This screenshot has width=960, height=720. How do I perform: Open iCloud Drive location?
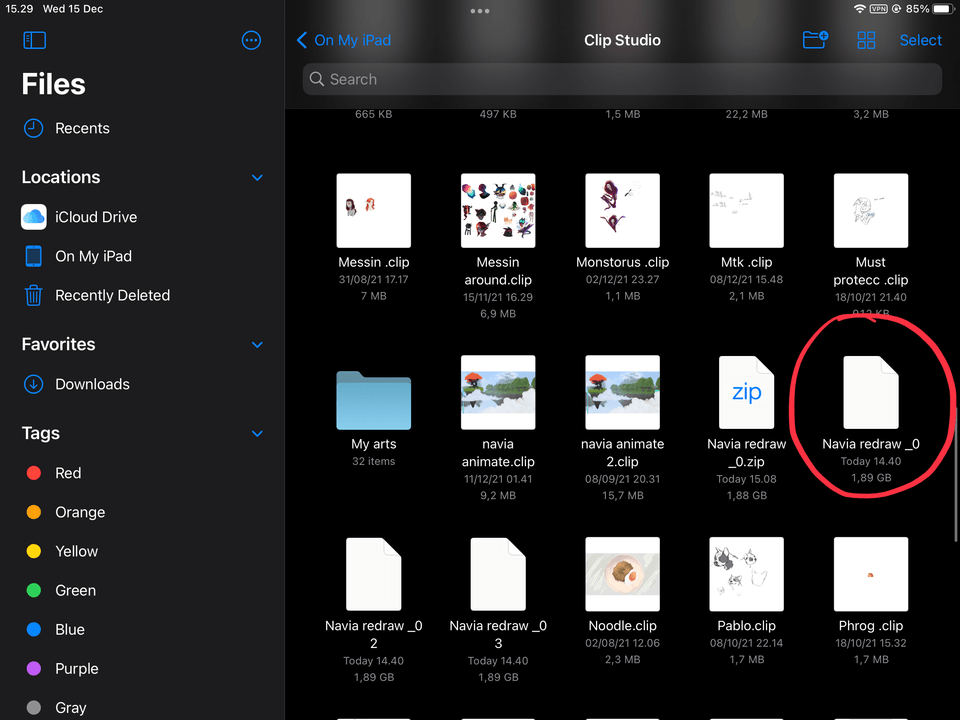(x=96, y=217)
